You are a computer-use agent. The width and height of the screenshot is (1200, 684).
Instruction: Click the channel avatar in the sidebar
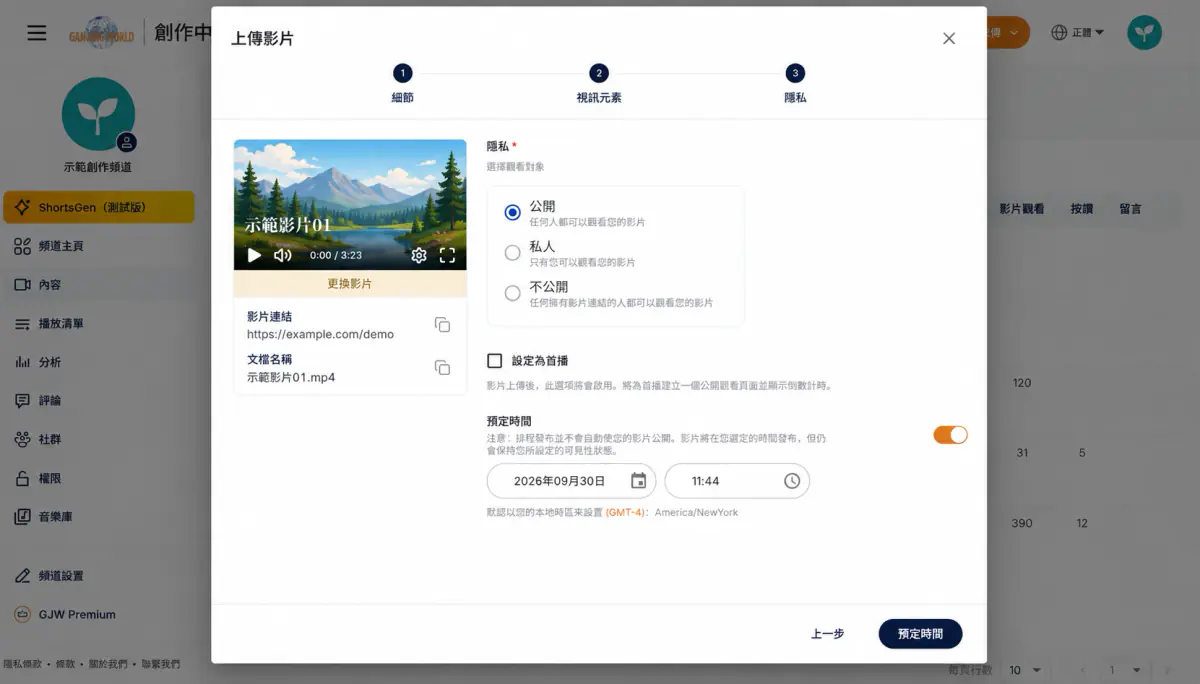(x=98, y=114)
